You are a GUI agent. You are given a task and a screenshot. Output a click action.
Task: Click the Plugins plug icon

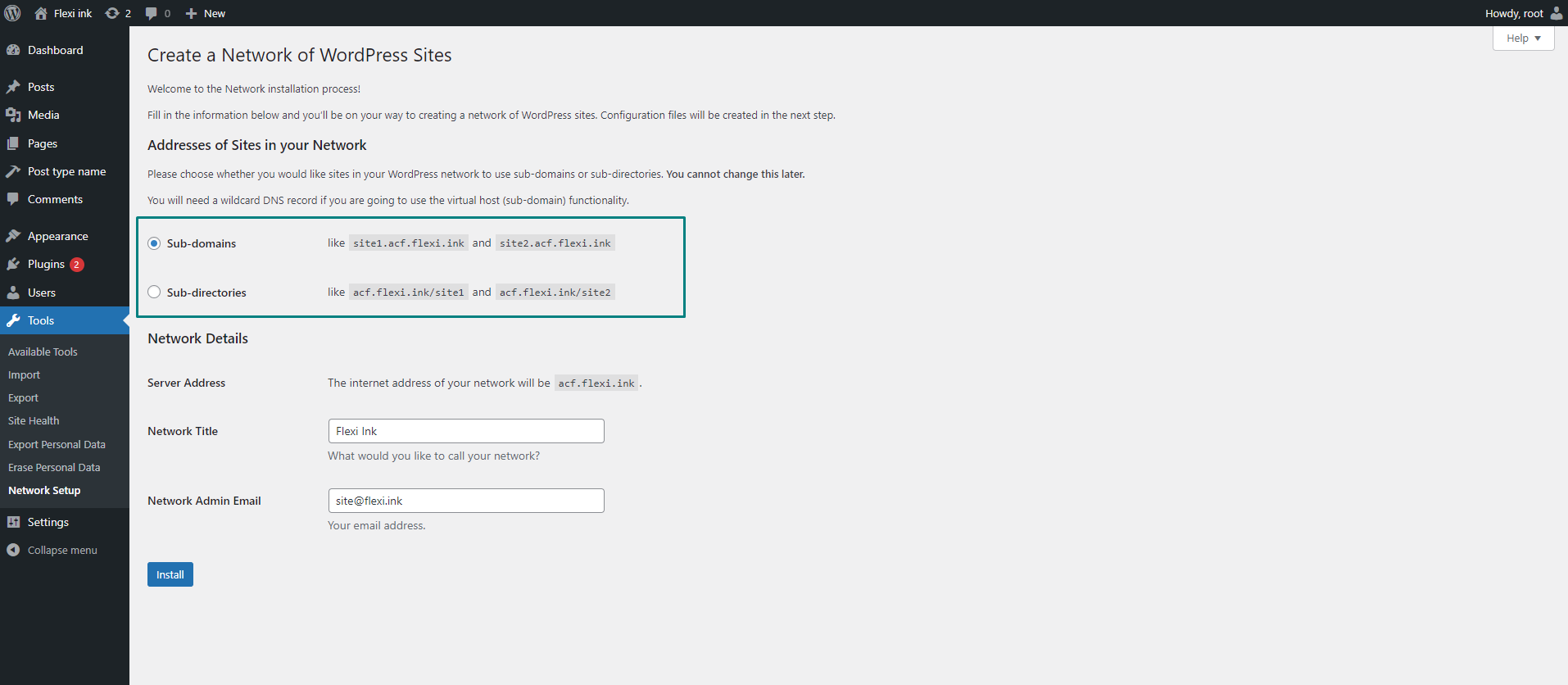(13, 264)
